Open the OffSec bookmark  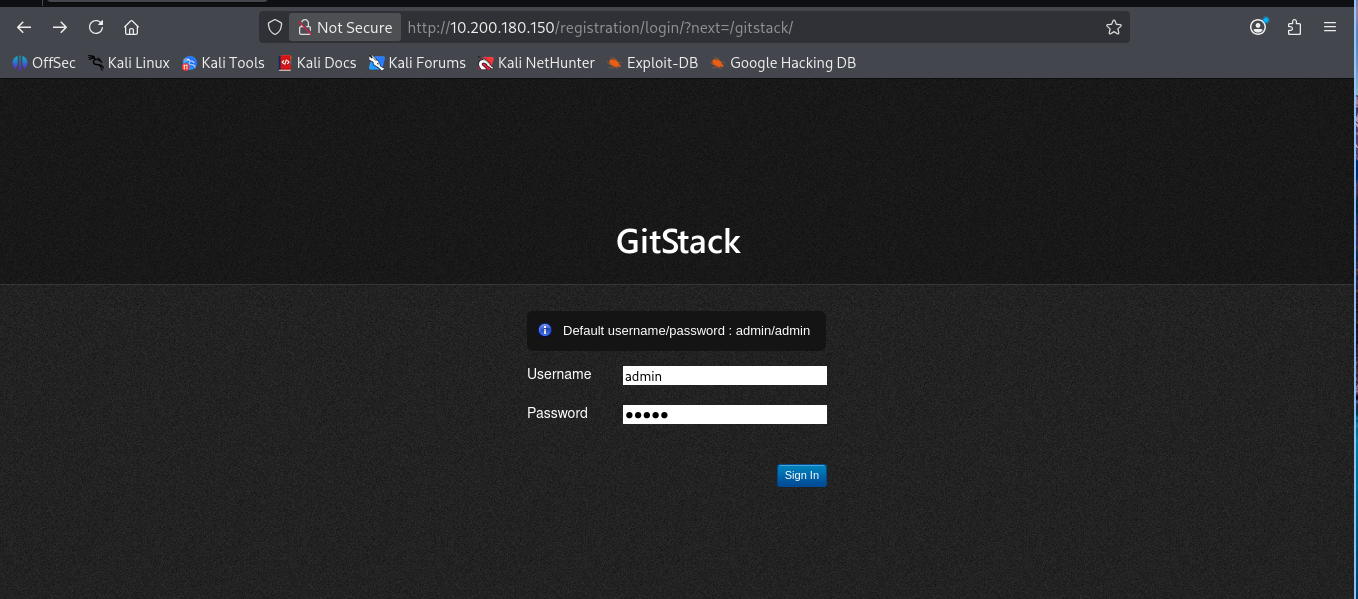coord(44,62)
